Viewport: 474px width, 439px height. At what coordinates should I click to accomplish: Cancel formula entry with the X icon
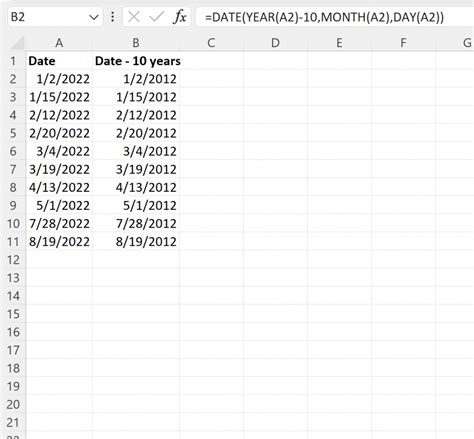pyautogui.click(x=134, y=17)
